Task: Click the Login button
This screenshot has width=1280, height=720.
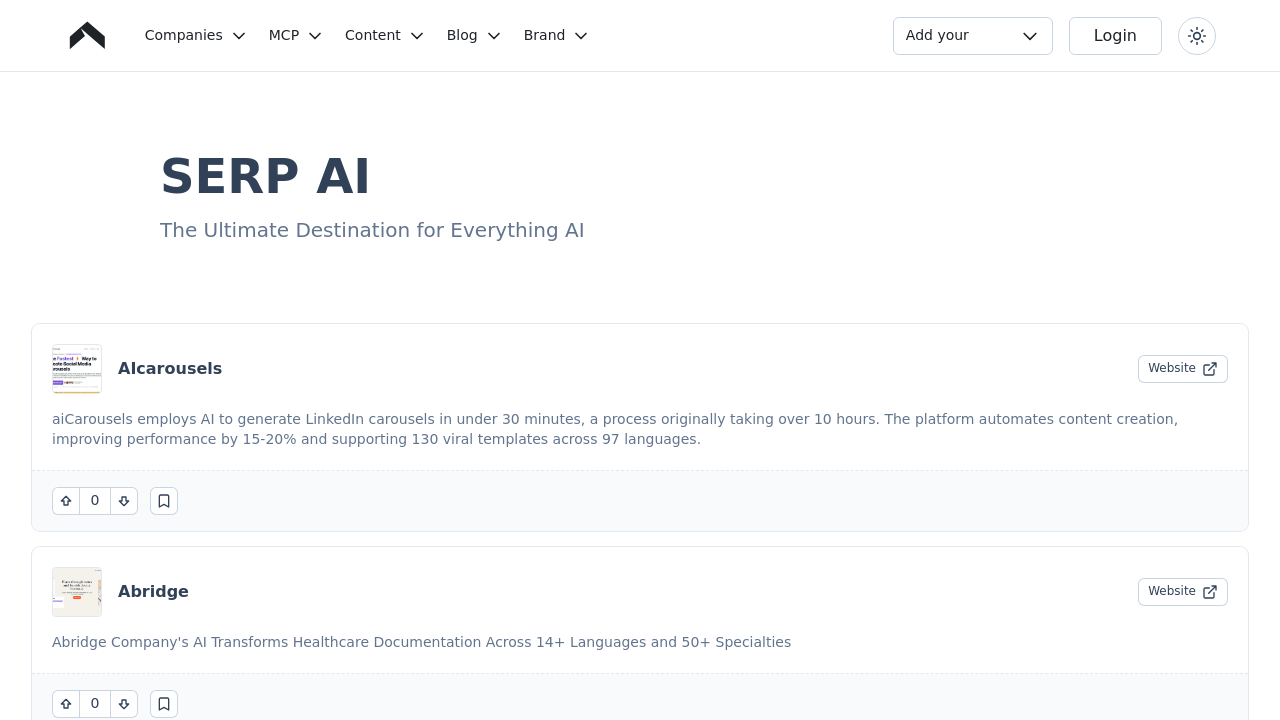Action: (x=1115, y=36)
